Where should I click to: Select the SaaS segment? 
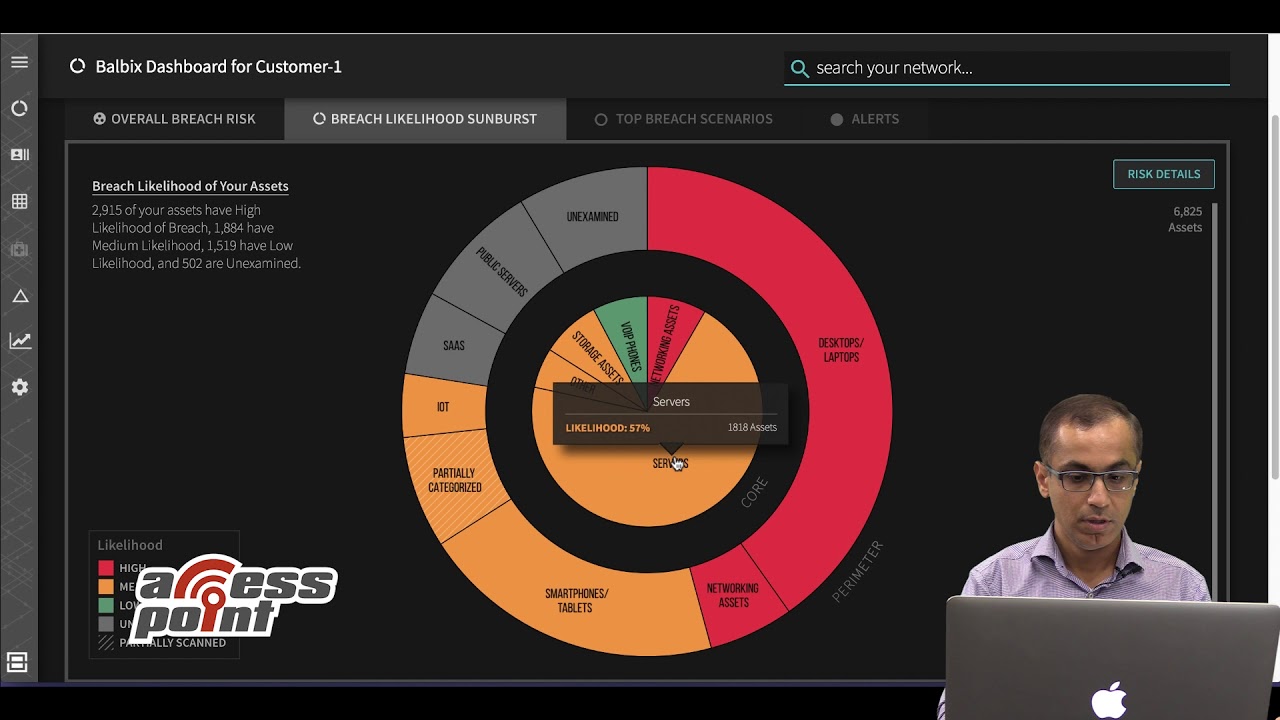[454, 345]
